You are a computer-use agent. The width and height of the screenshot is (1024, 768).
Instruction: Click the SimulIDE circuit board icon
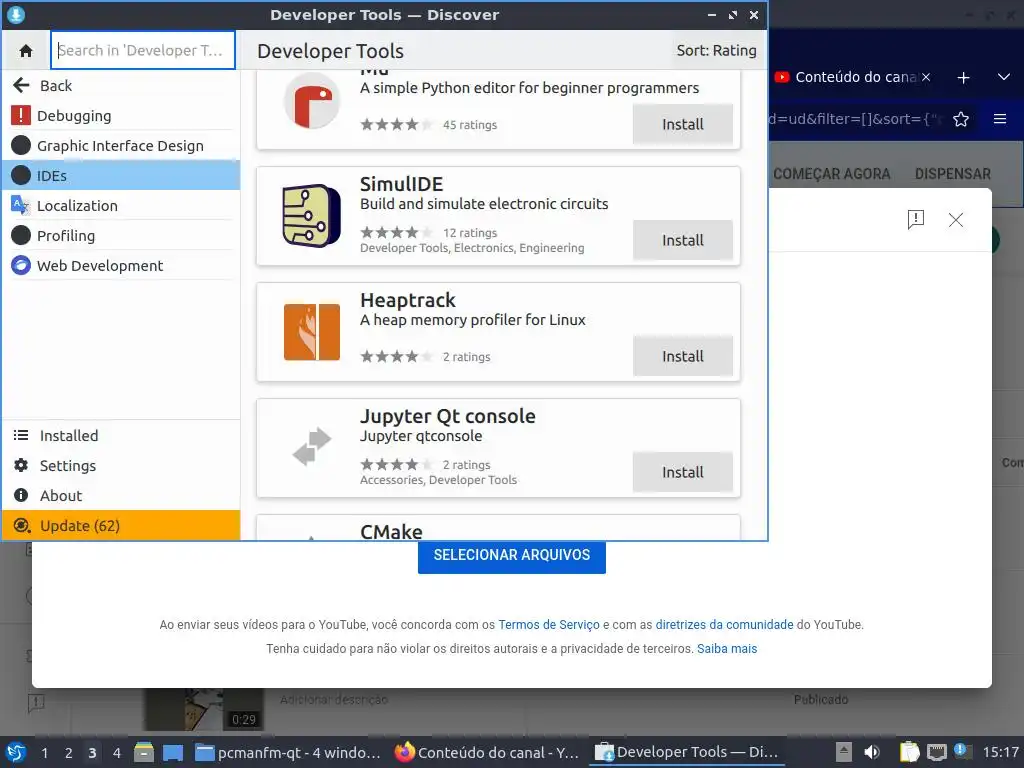click(x=312, y=216)
